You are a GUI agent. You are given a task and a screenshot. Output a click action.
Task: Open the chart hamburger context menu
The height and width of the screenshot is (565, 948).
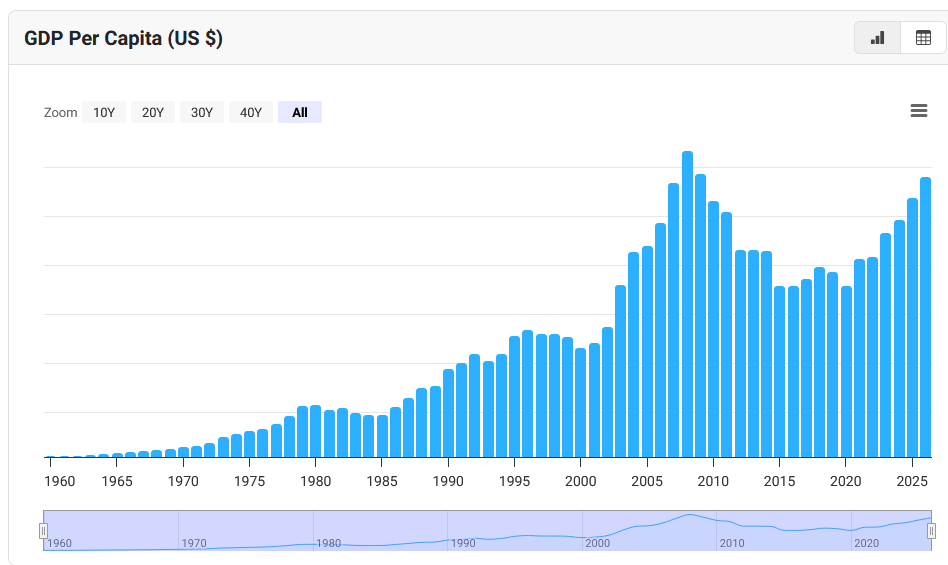point(918,111)
